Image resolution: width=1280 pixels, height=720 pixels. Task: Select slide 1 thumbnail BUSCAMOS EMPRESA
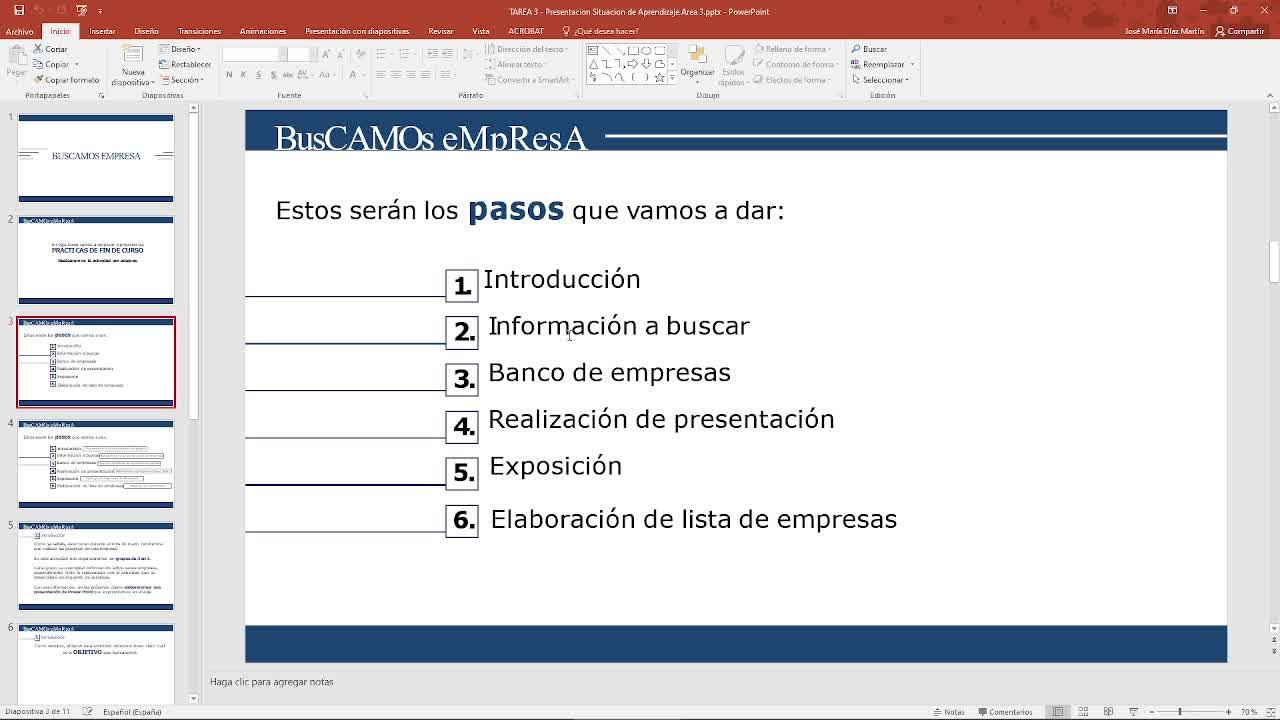96,158
